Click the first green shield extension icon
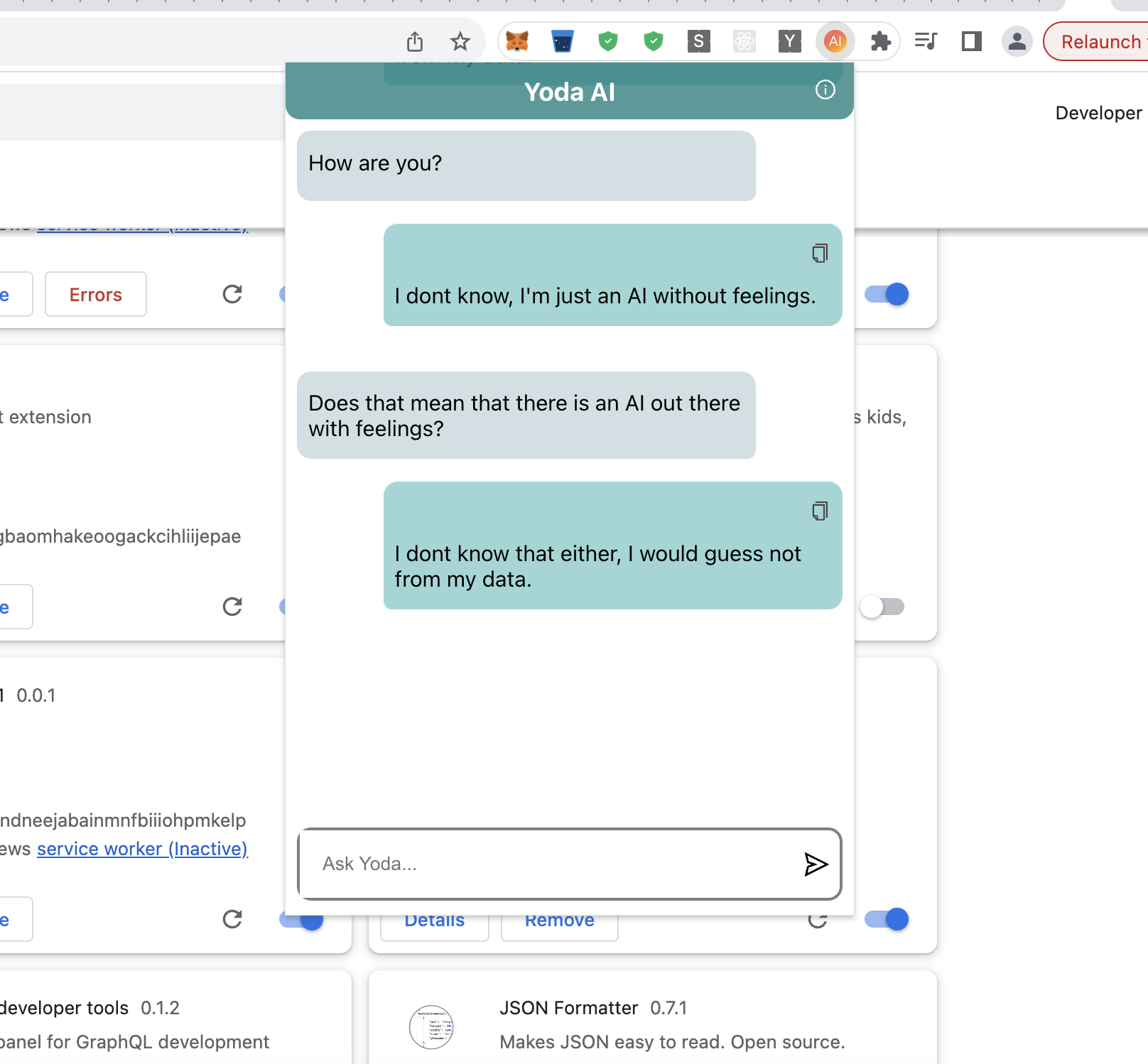This screenshot has width=1148, height=1064. pyautogui.click(x=608, y=42)
